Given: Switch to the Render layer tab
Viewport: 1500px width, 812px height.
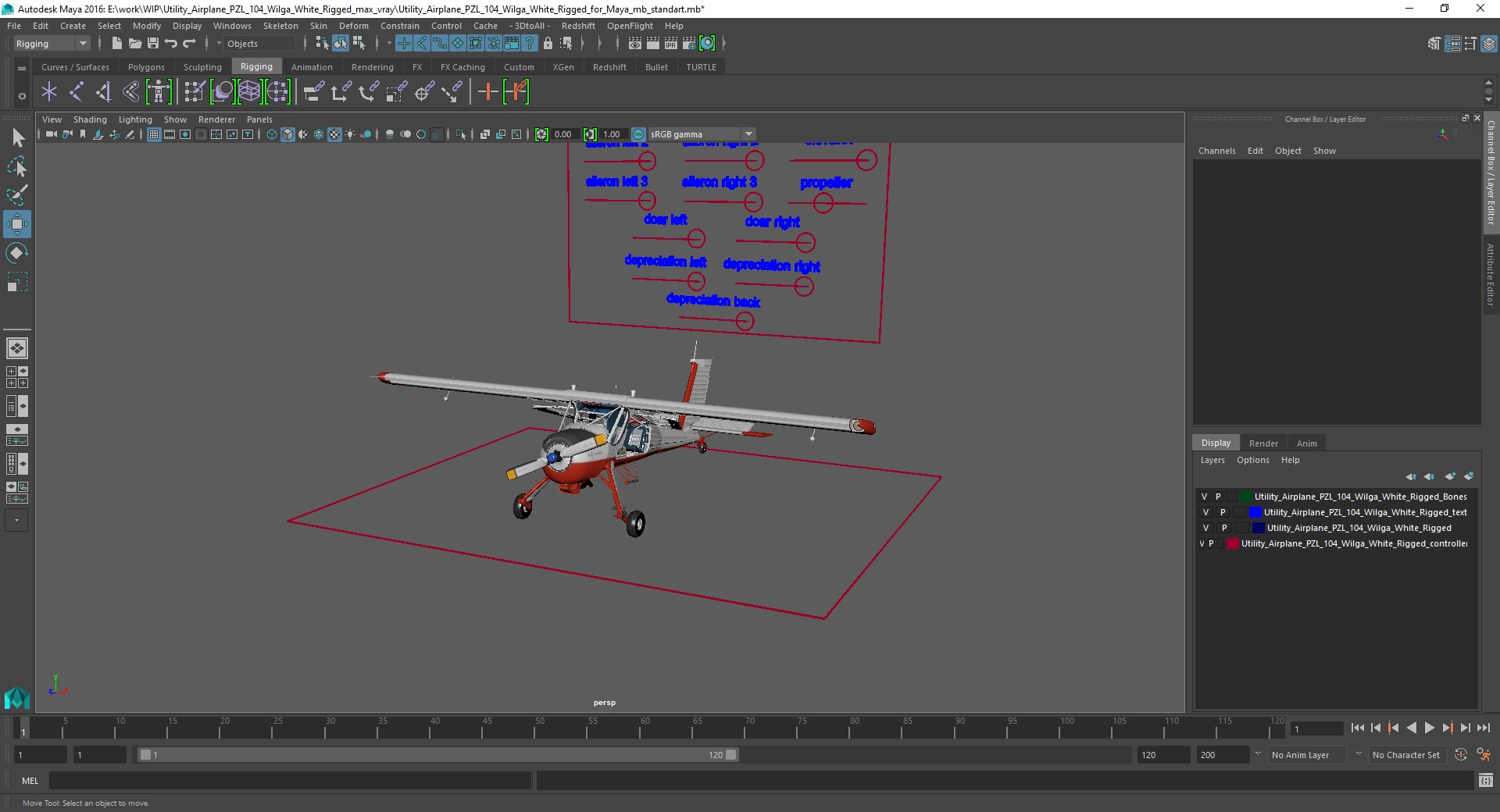Looking at the screenshot, I should point(1263,443).
